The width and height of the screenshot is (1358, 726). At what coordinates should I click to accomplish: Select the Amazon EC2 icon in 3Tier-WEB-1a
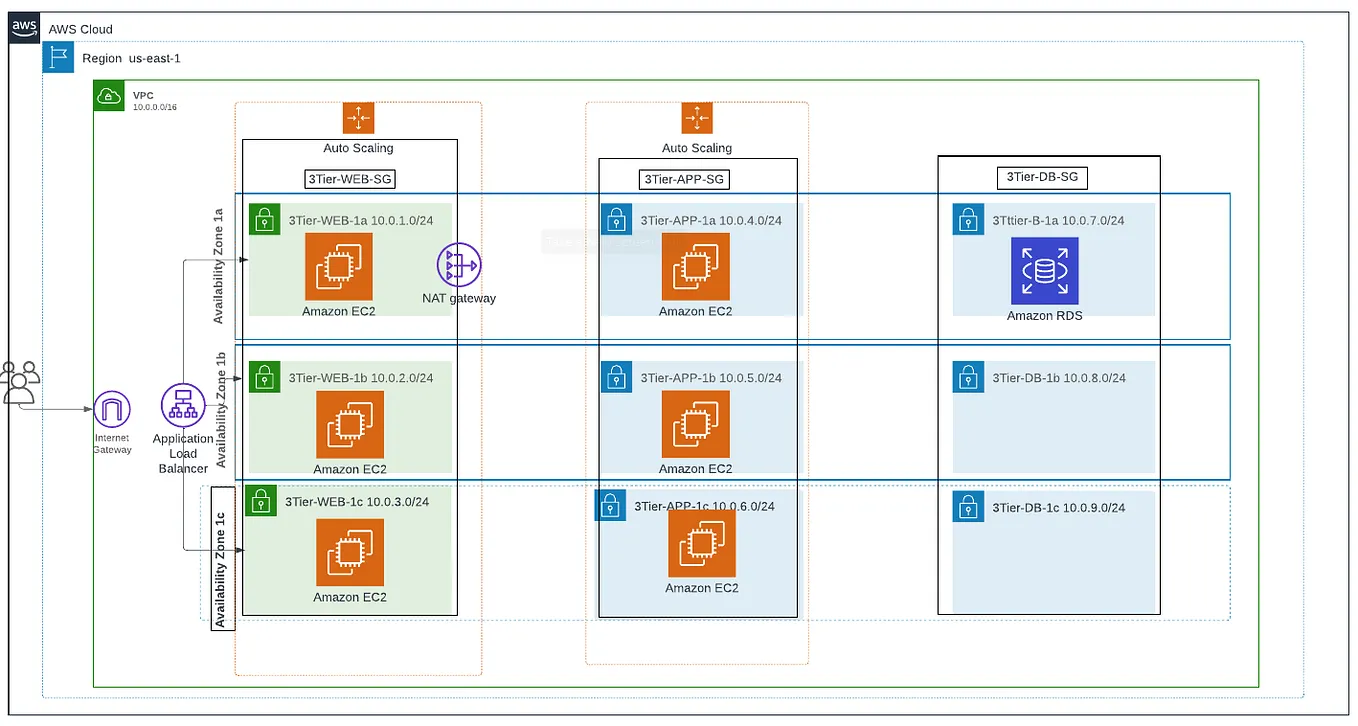(339, 267)
